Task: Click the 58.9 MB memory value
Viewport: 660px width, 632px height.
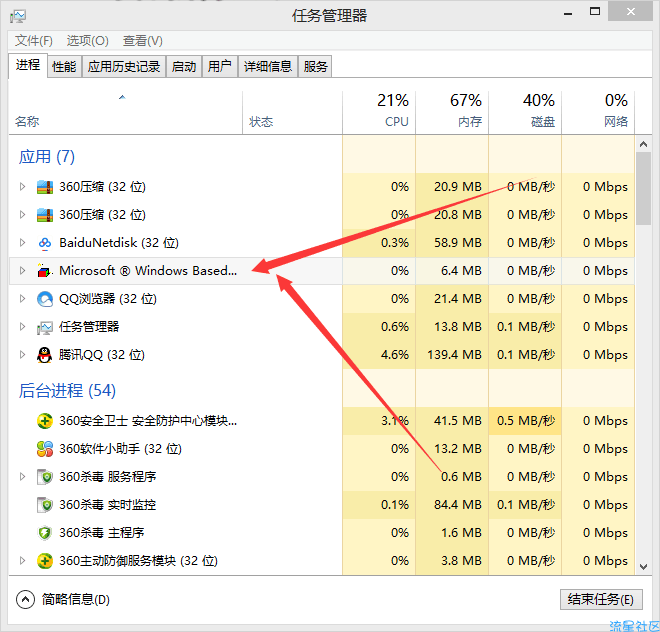Action: click(x=458, y=243)
